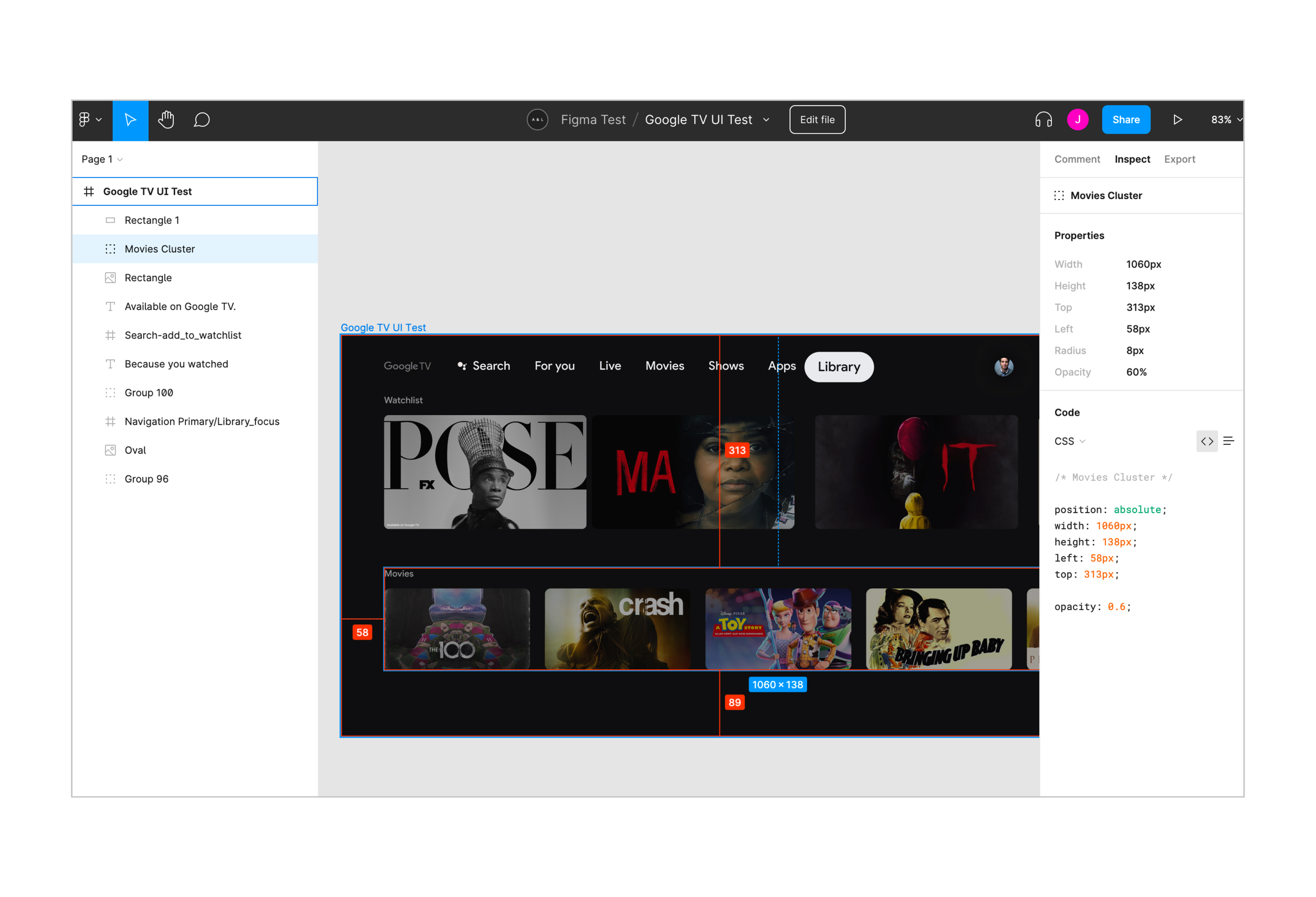Click the frame icon beside Google TV UI Test layer
The width and height of the screenshot is (1316, 897).
89,192
